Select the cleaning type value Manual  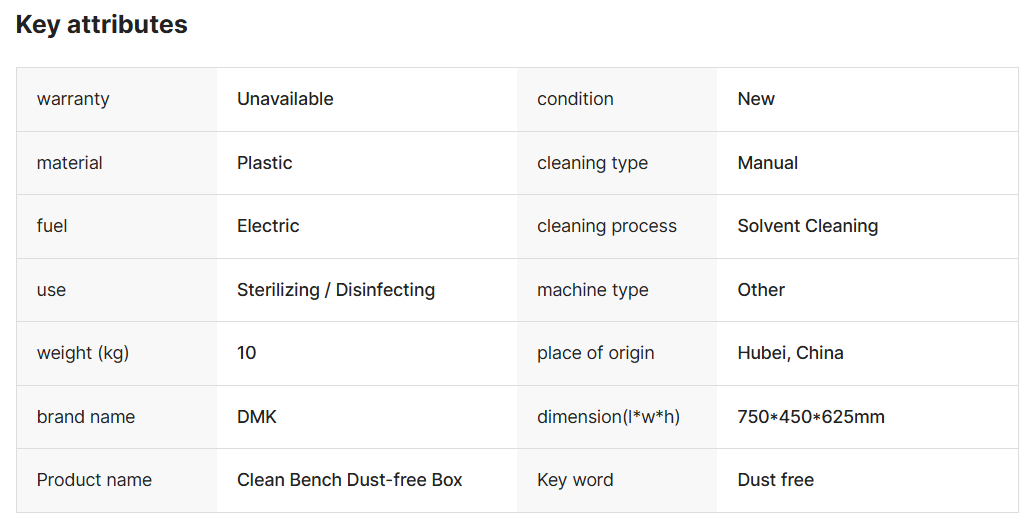[768, 163]
